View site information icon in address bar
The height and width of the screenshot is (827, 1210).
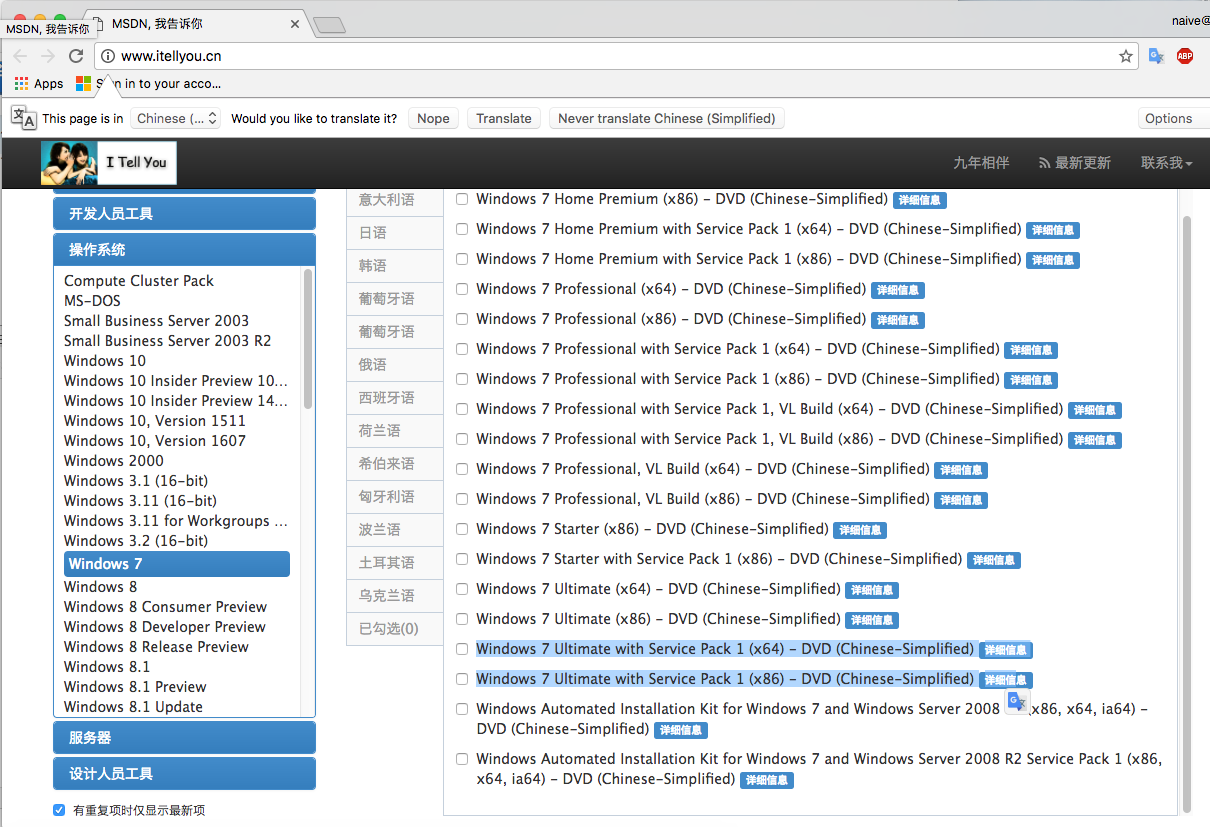pyautogui.click(x=108, y=56)
